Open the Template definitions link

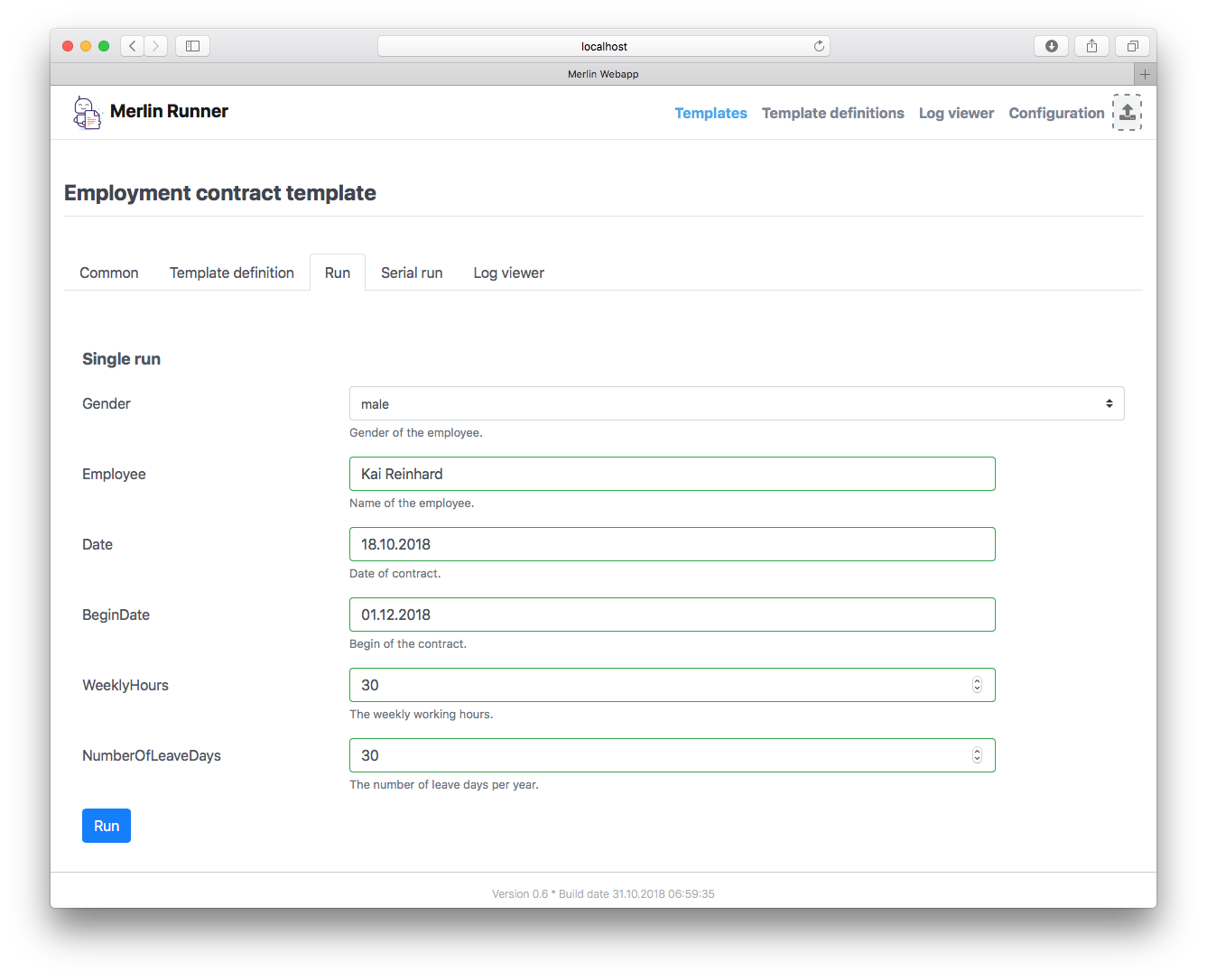click(832, 113)
